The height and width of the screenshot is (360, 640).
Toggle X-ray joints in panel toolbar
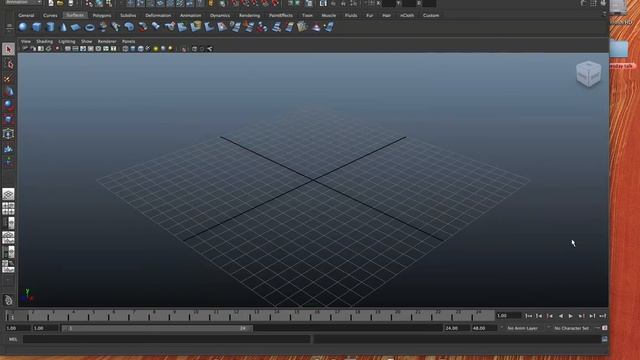(x=209, y=49)
